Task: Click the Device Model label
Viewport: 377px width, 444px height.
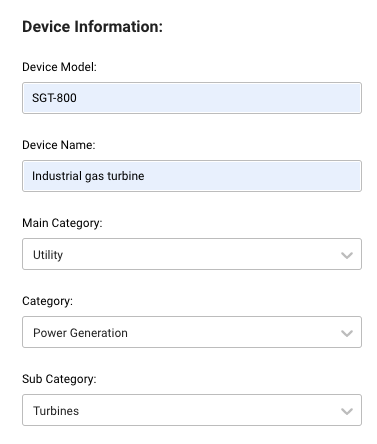Action: pyautogui.click(x=59, y=67)
